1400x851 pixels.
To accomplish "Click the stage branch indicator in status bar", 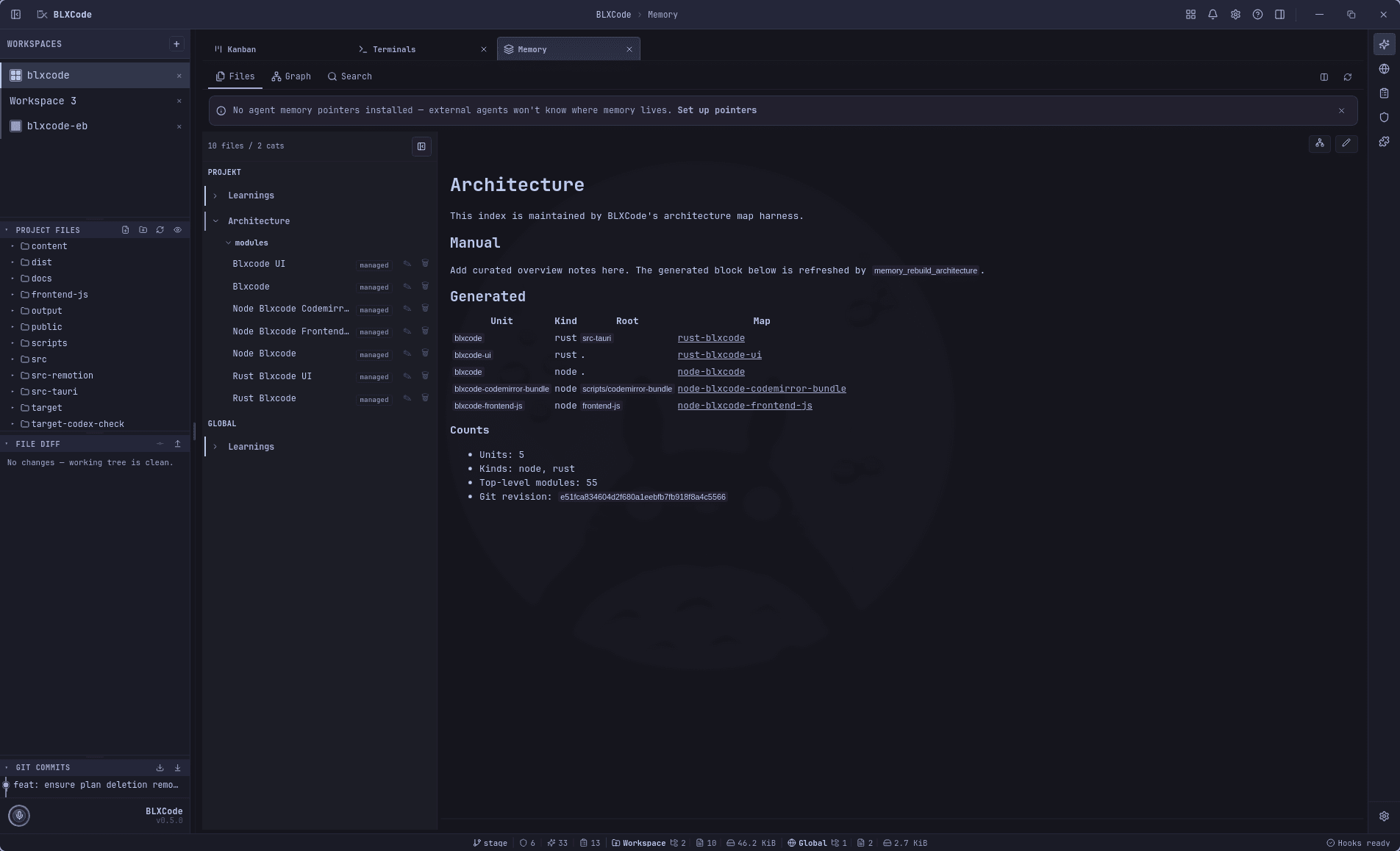I will [490, 843].
